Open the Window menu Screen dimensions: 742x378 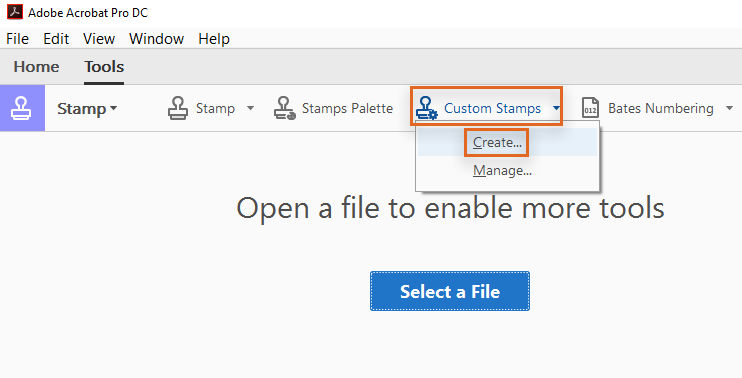coord(157,39)
